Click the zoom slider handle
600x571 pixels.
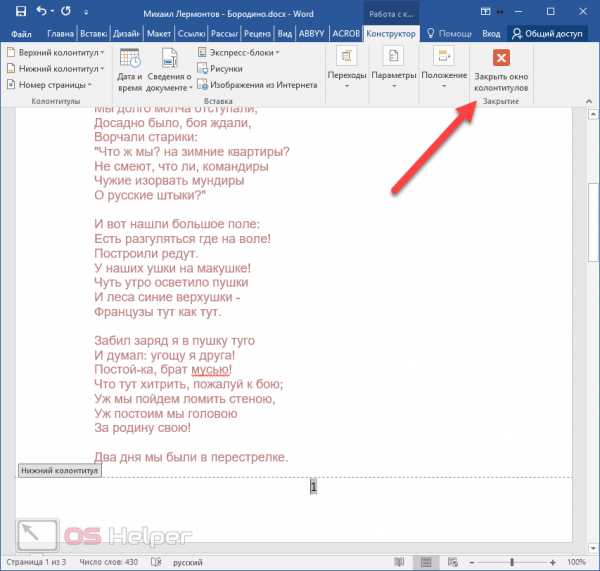click(512, 562)
